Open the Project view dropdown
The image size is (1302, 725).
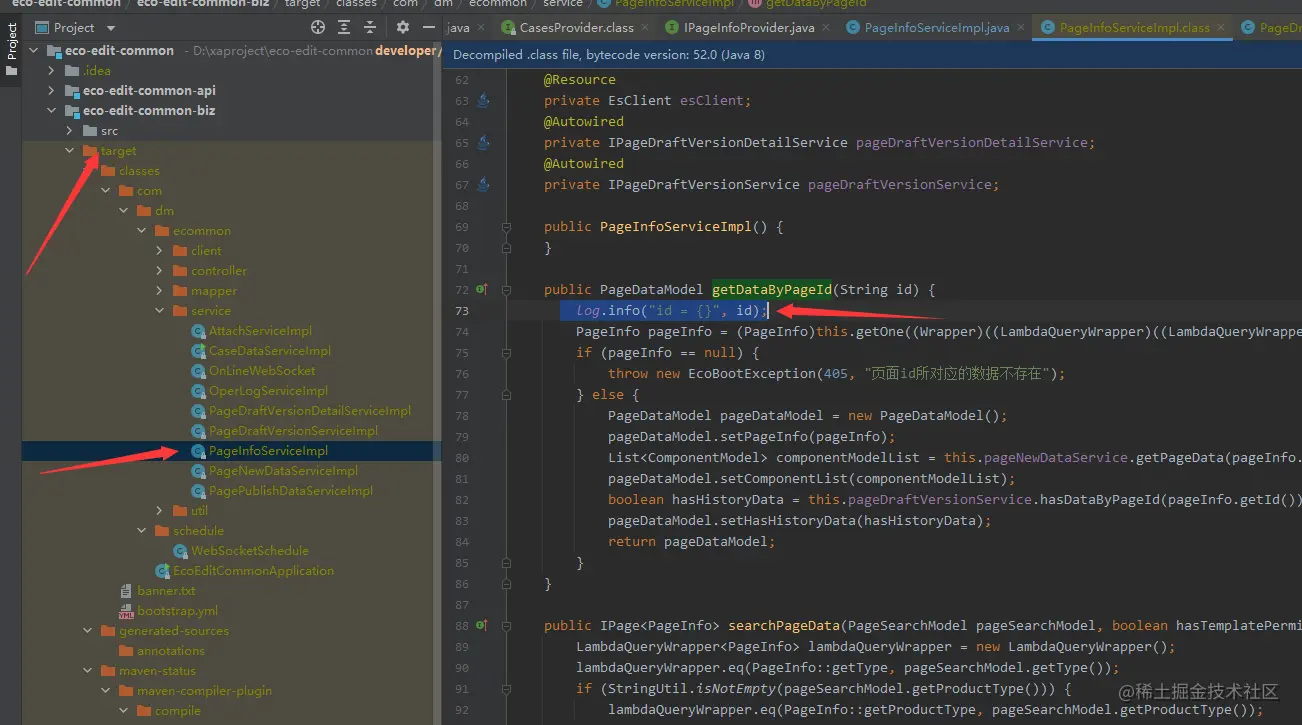pyautogui.click(x=110, y=28)
